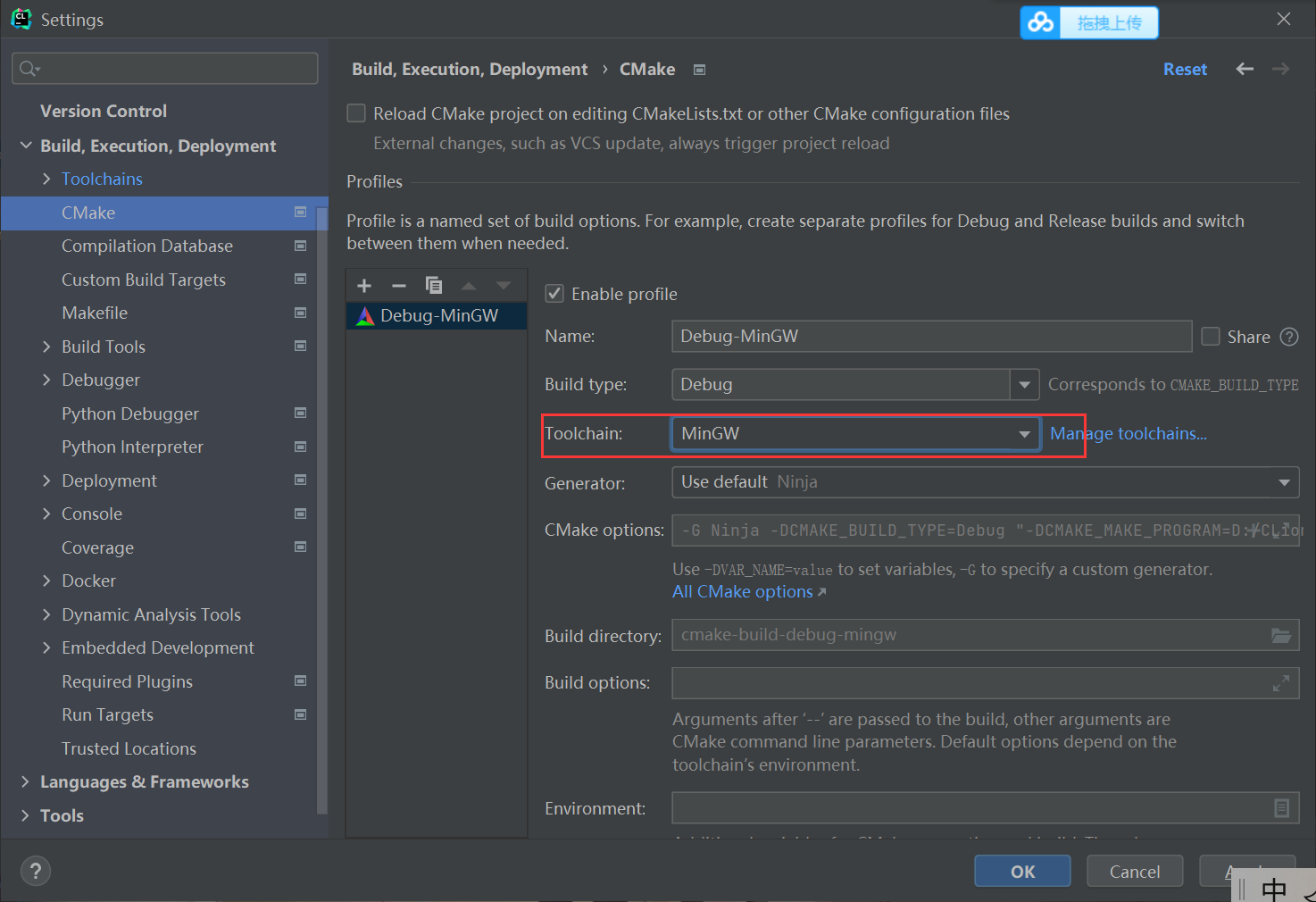Click the OK button
1316x902 pixels.
(1022, 871)
